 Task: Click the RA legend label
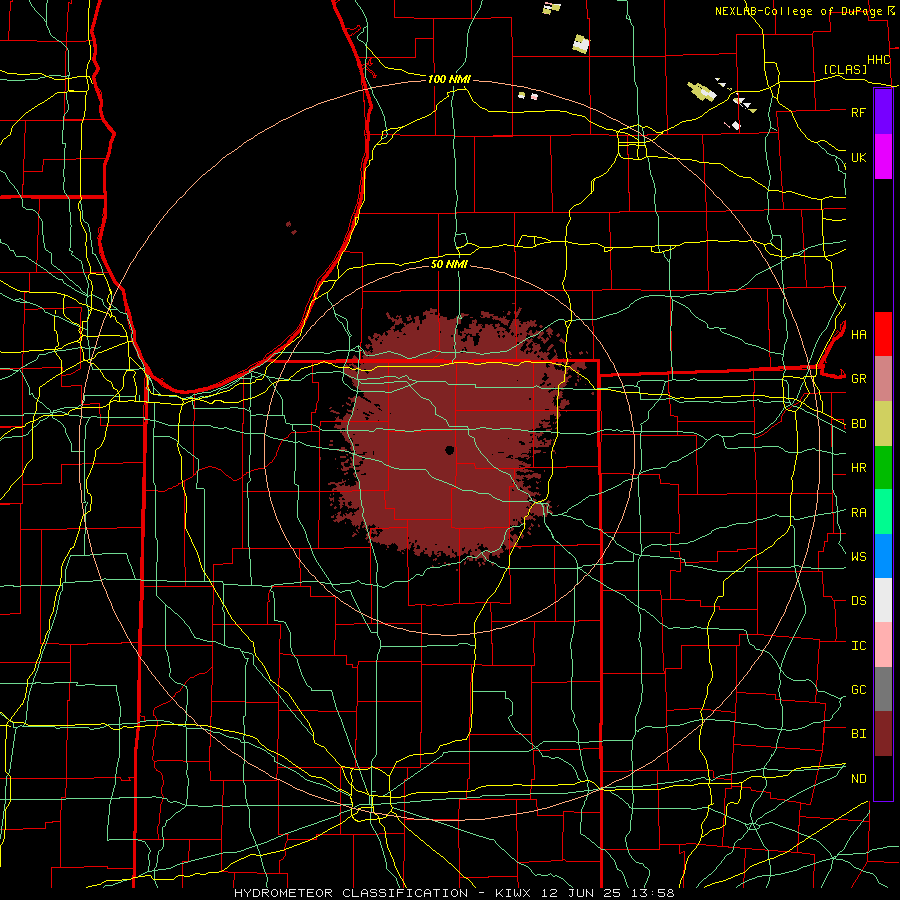click(858, 512)
